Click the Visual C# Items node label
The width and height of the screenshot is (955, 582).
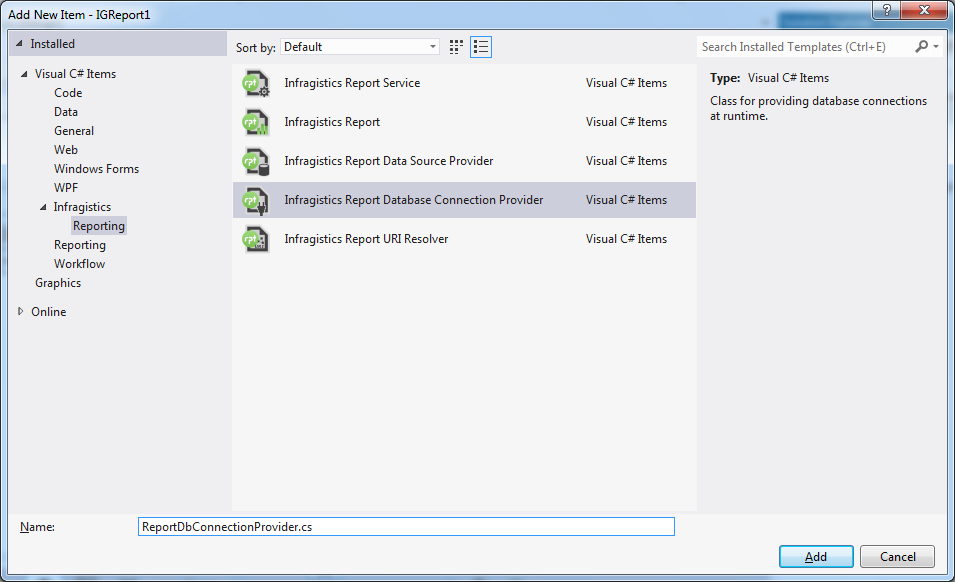[x=75, y=74]
